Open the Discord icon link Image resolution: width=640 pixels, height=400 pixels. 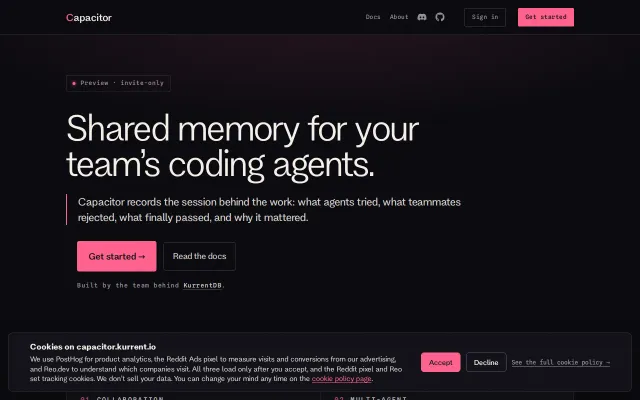coord(422,17)
